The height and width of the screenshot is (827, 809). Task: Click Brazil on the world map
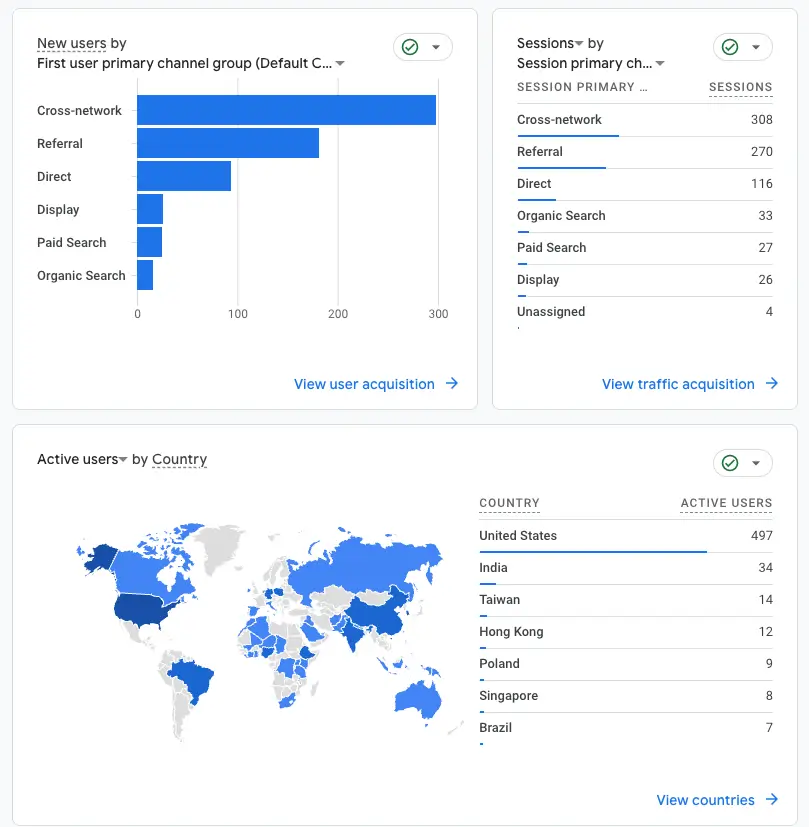[x=194, y=679]
